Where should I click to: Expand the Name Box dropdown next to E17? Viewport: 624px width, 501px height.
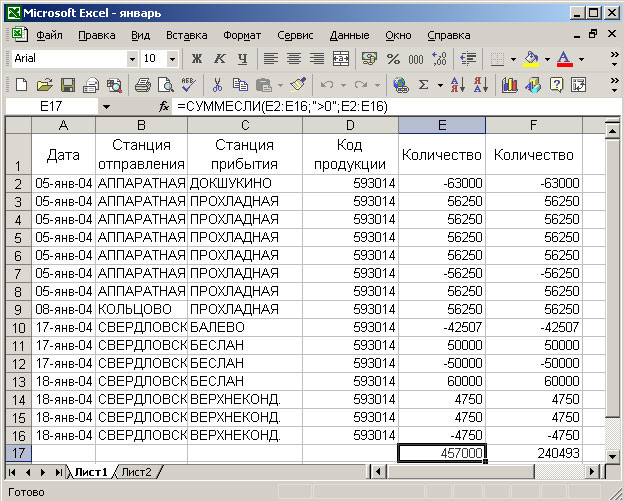point(107,106)
